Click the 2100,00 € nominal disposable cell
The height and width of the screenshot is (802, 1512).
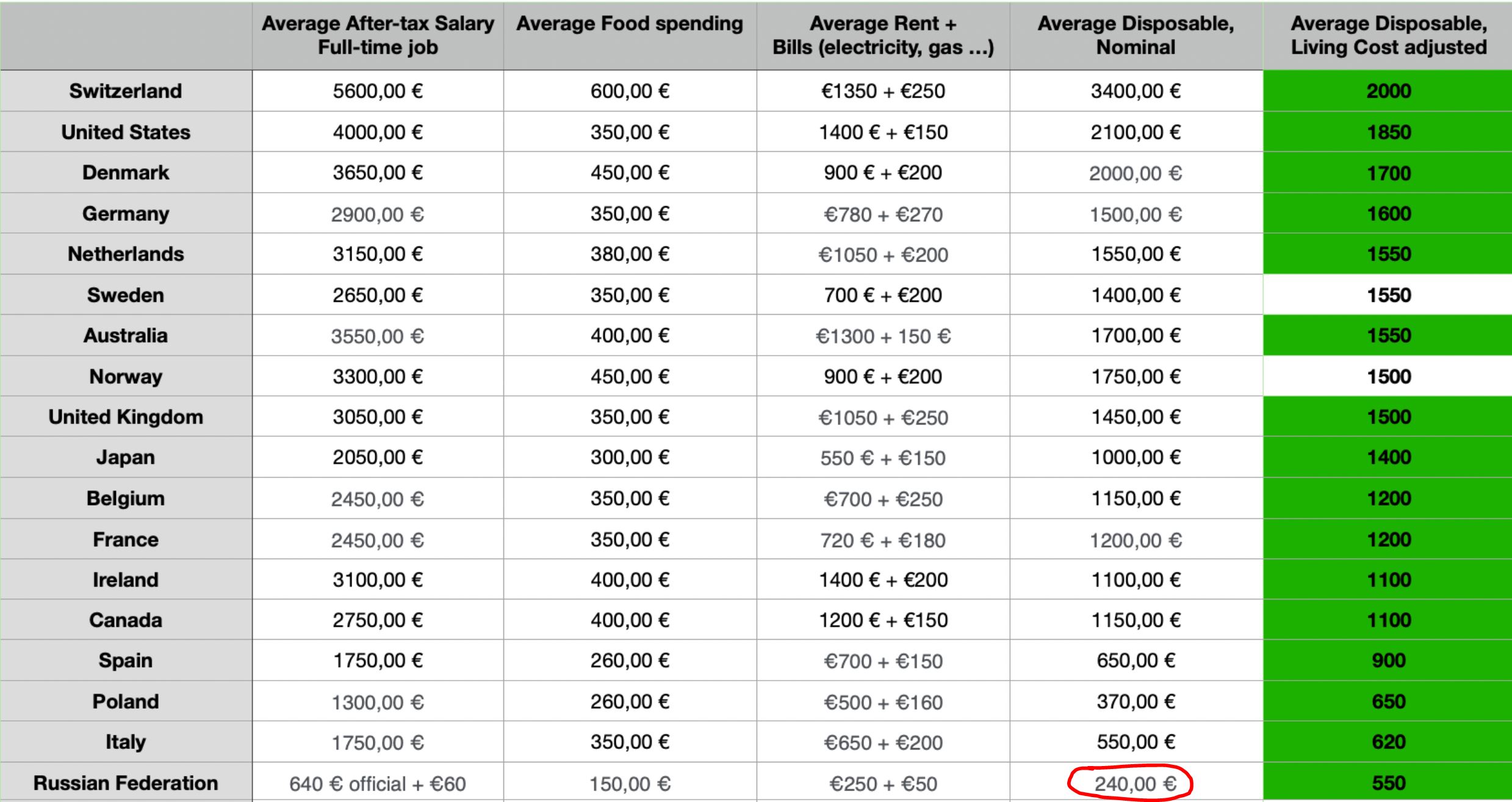[x=1136, y=132]
